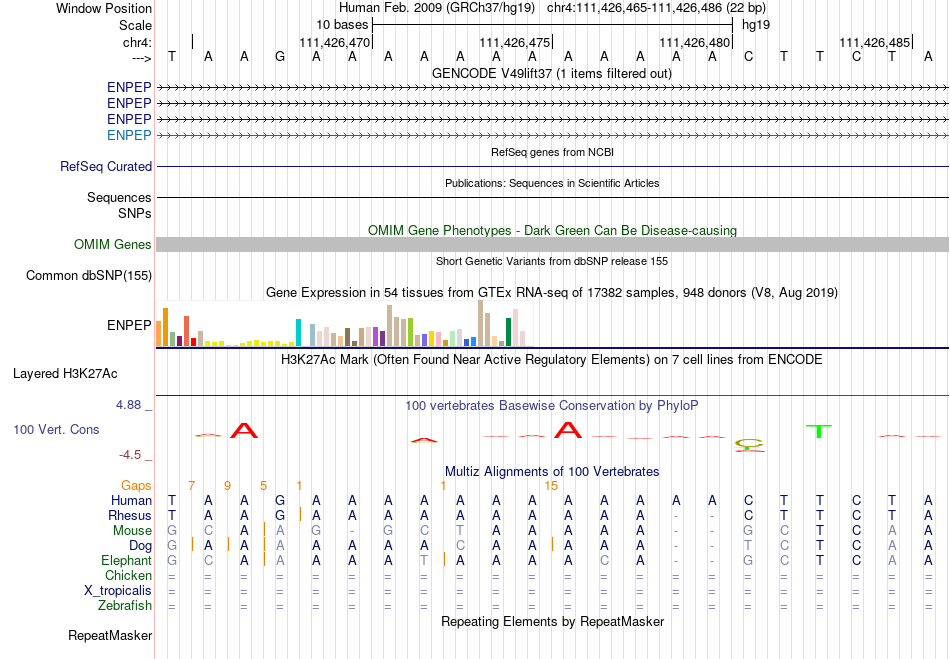Click the coordinate label 111,426,470
The height and width of the screenshot is (659, 950).
click(334, 42)
